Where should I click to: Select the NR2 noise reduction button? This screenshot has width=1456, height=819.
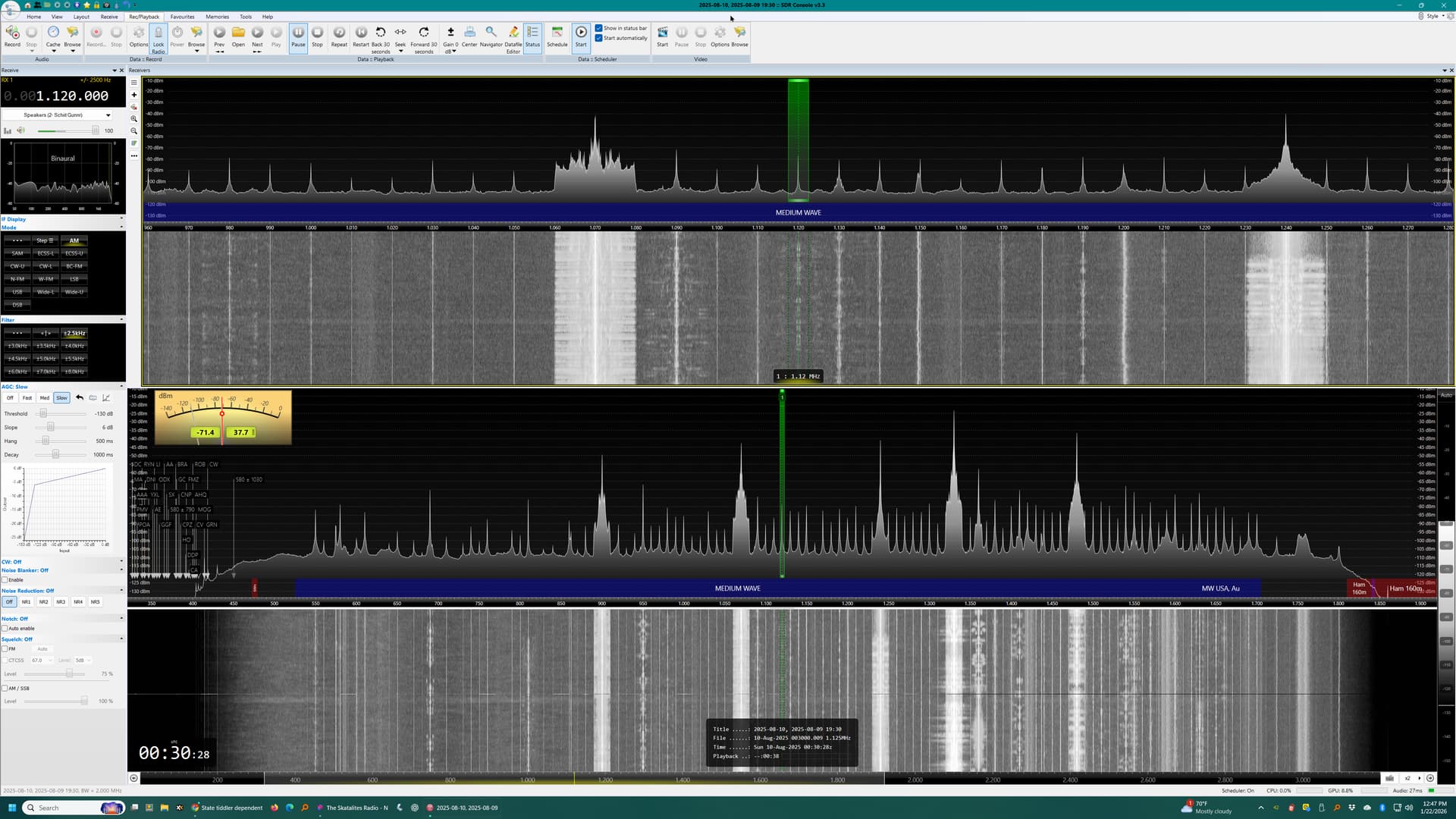(x=43, y=602)
